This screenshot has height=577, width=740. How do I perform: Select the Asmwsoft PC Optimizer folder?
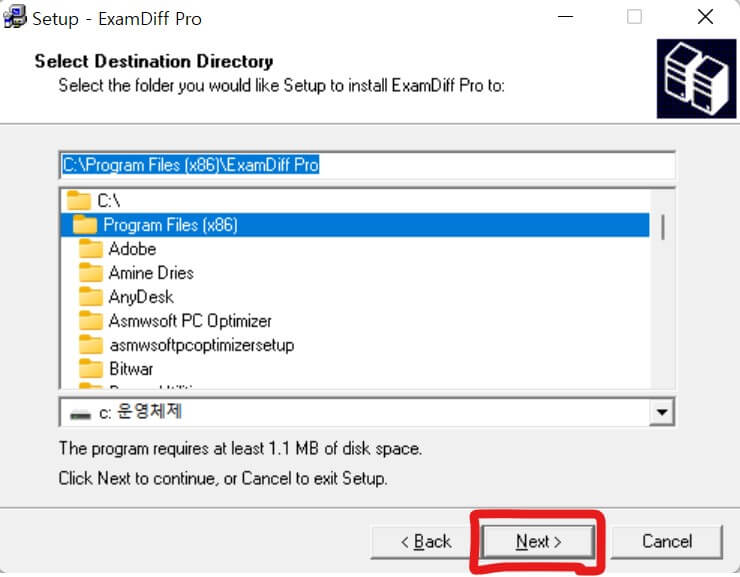coord(355,321)
